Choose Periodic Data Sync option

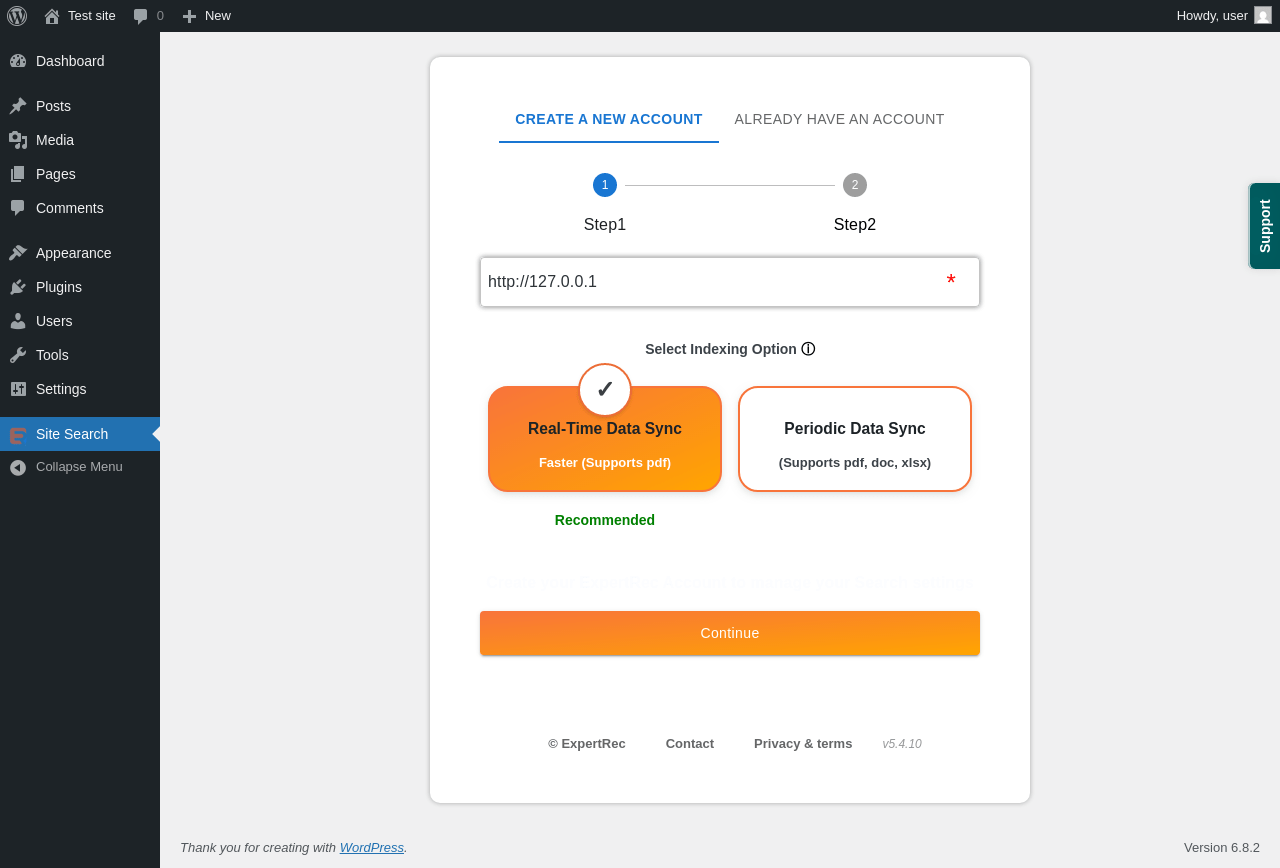point(855,439)
